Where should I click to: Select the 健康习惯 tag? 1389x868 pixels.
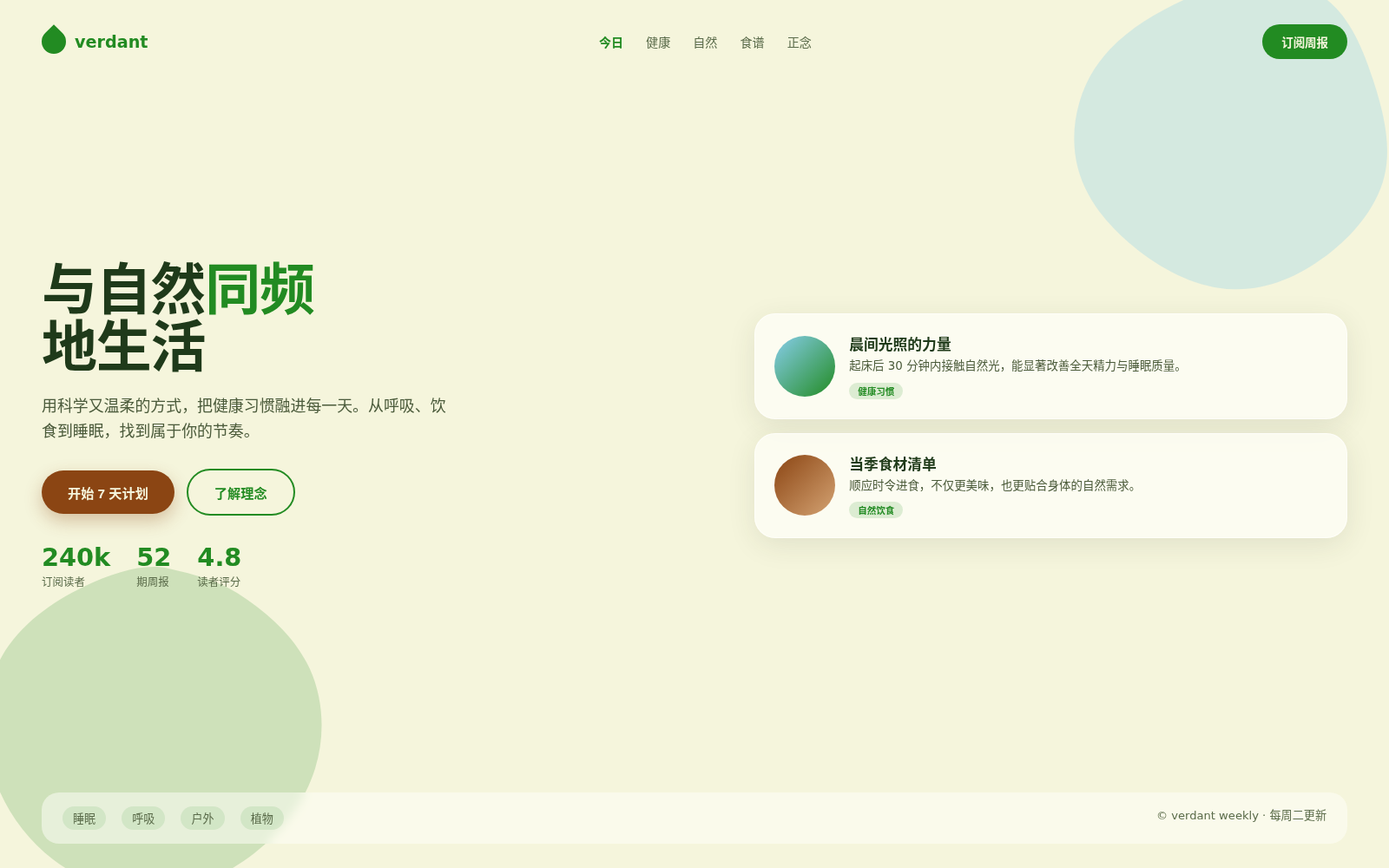point(876,391)
